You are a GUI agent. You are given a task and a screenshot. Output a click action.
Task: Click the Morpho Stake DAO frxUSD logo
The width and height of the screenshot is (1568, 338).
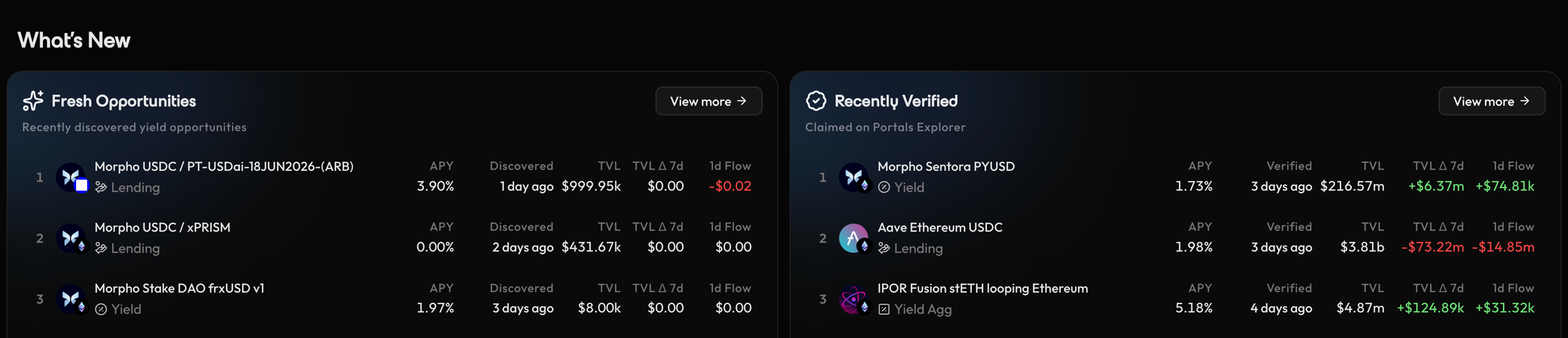point(71,299)
